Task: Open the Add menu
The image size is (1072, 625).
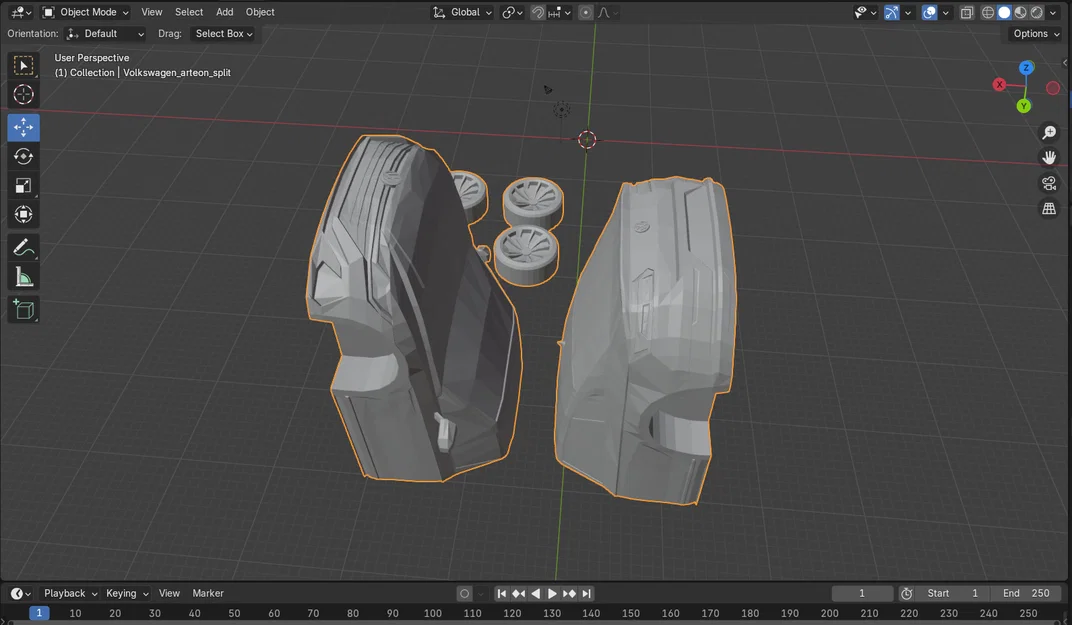Action: coord(224,12)
